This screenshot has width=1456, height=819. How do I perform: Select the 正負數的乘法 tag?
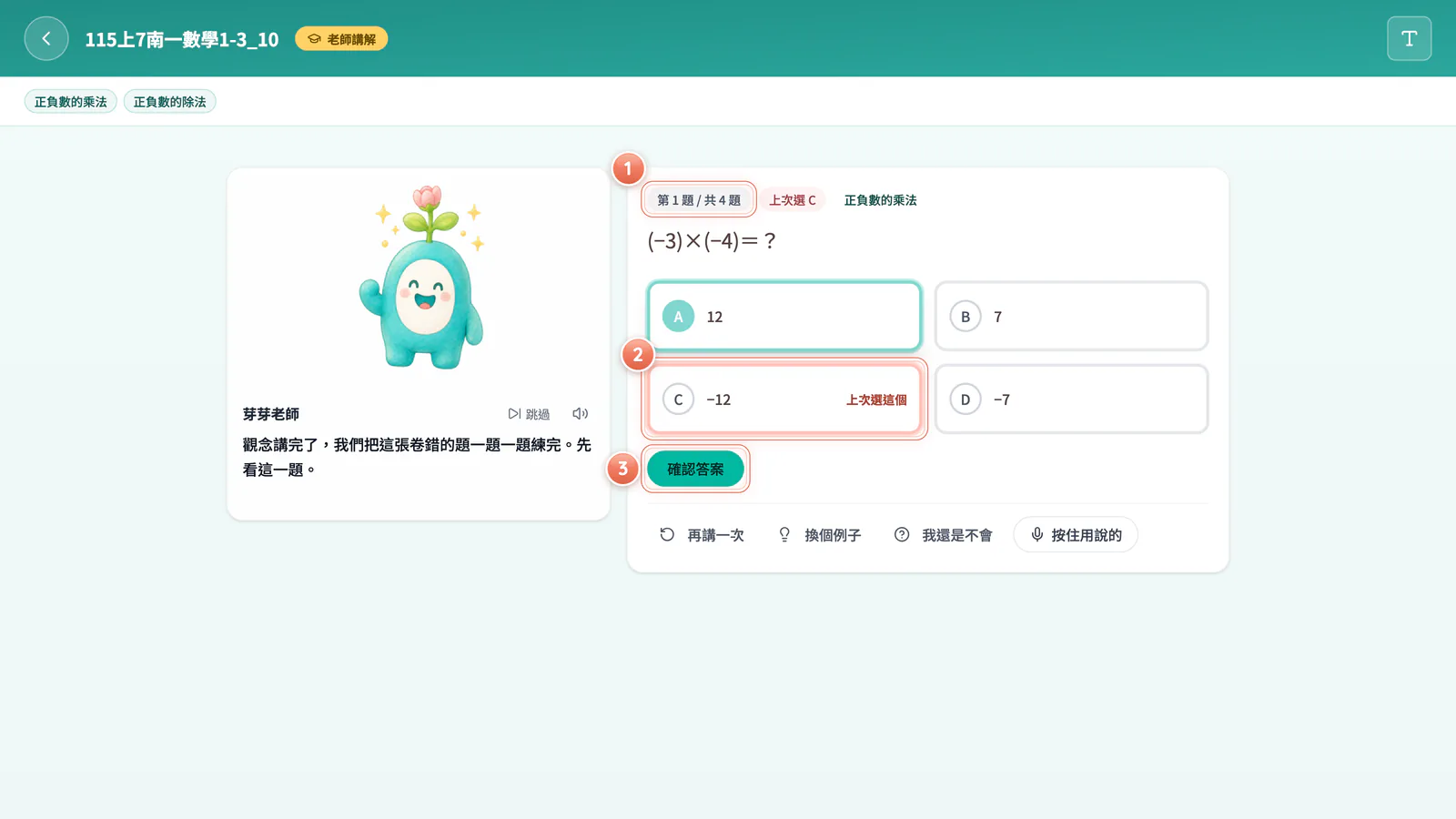click(70, 102)
